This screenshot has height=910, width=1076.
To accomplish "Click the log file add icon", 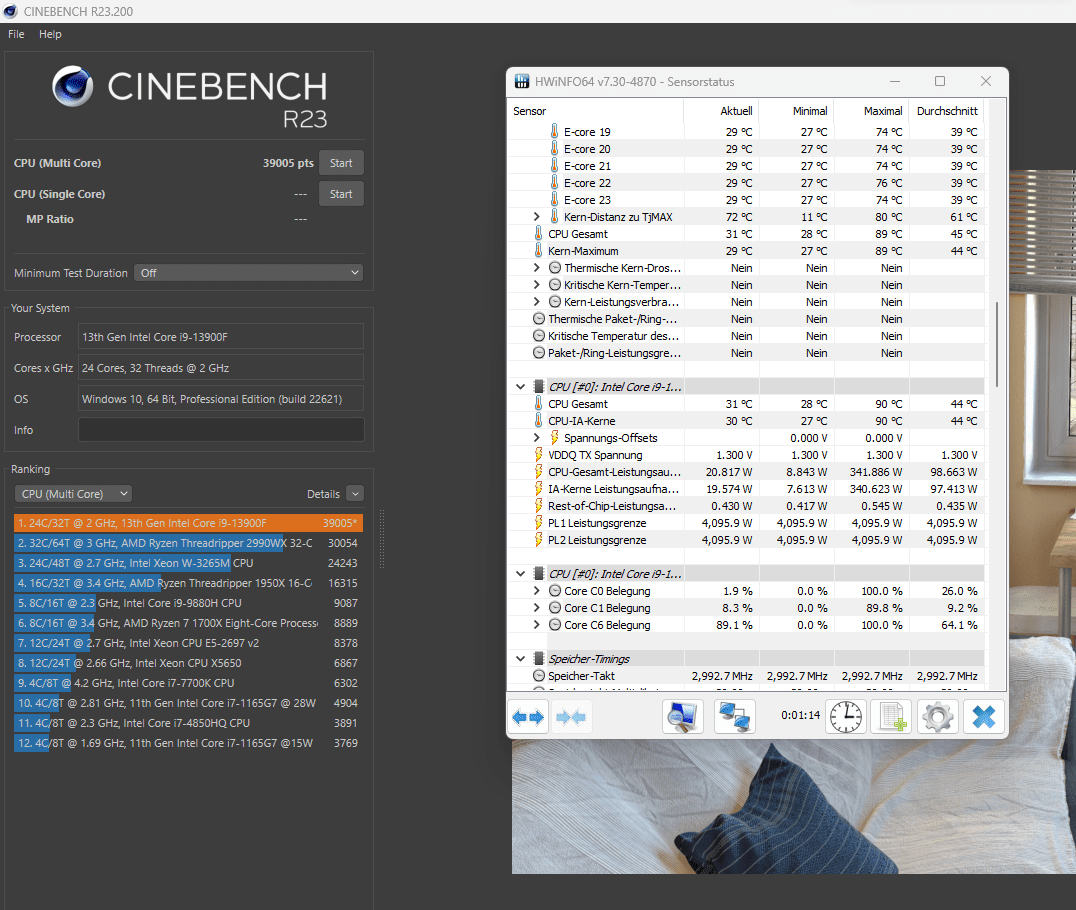I will 891,717.
